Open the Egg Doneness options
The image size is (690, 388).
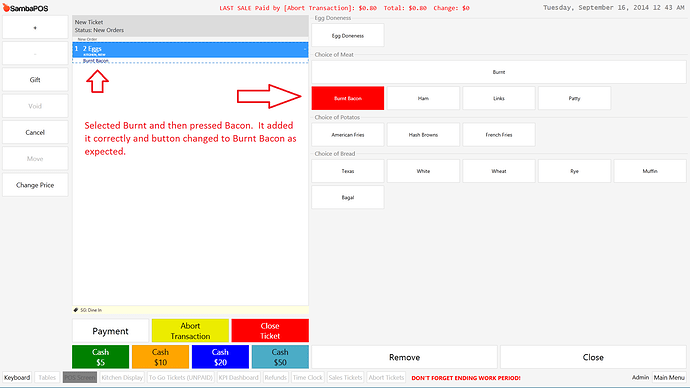[x=348, y=36]
